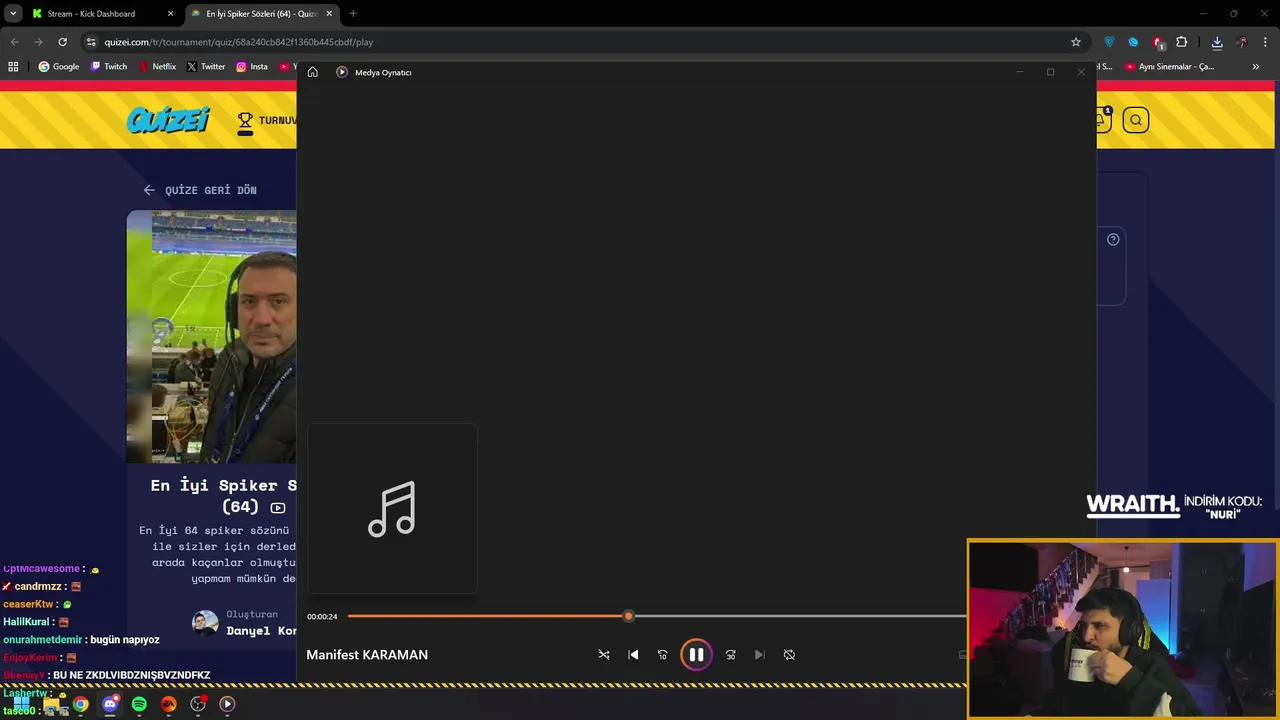1280x720 pixels.
Task: Open the blue globe extension icon
Action: (x=1133, y=42)
